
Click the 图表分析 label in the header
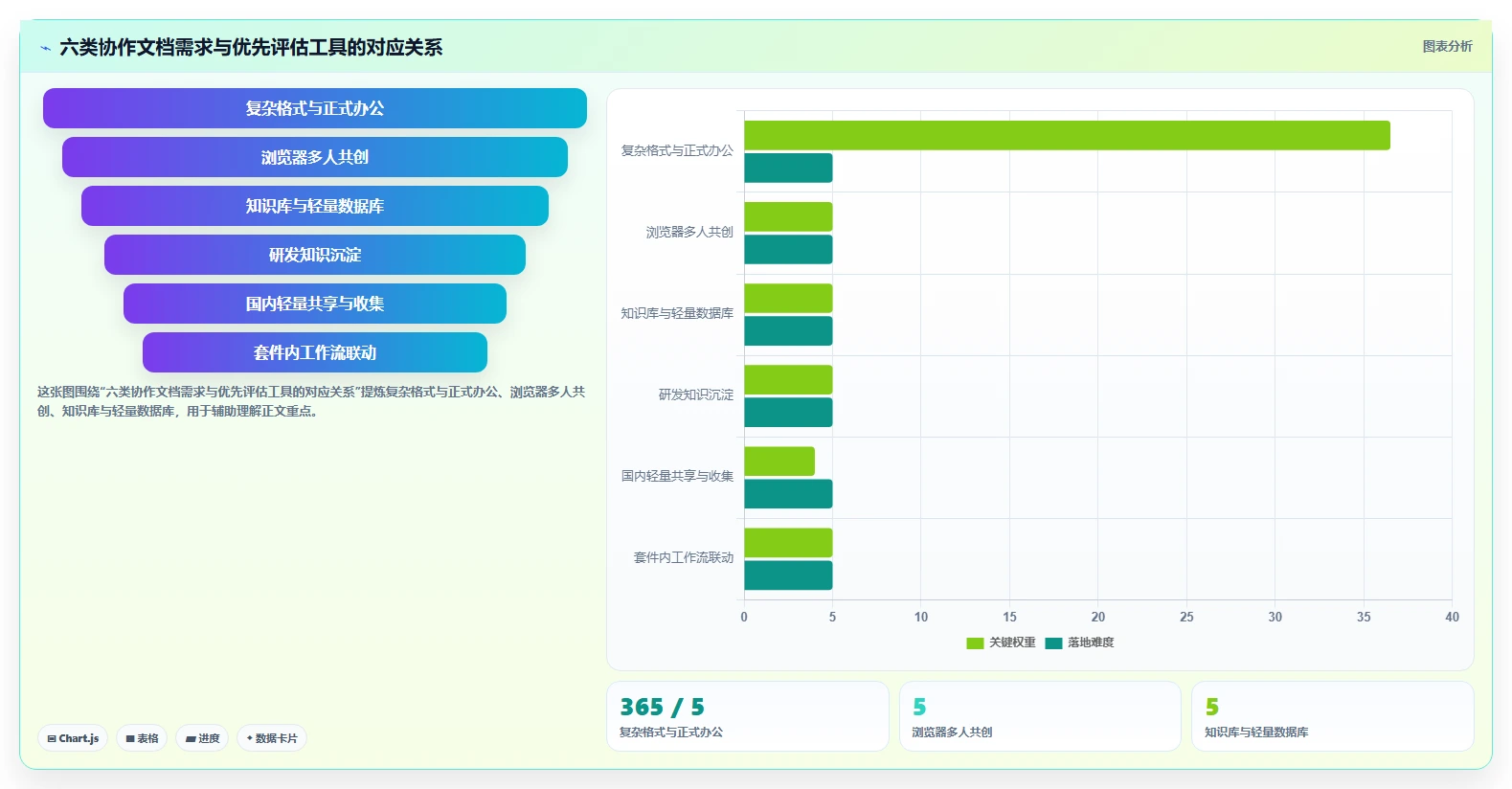tap(1447, 46)
